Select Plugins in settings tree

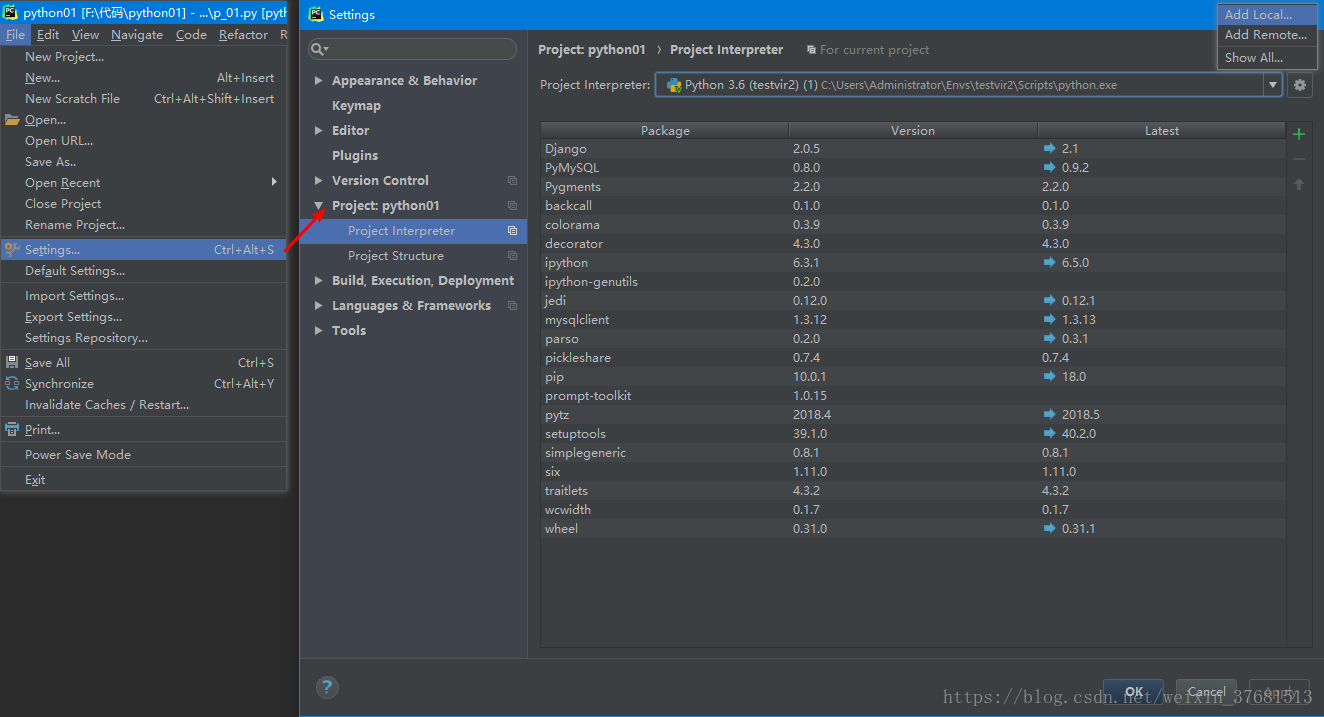pyautogui.click(x=413, y=156)
